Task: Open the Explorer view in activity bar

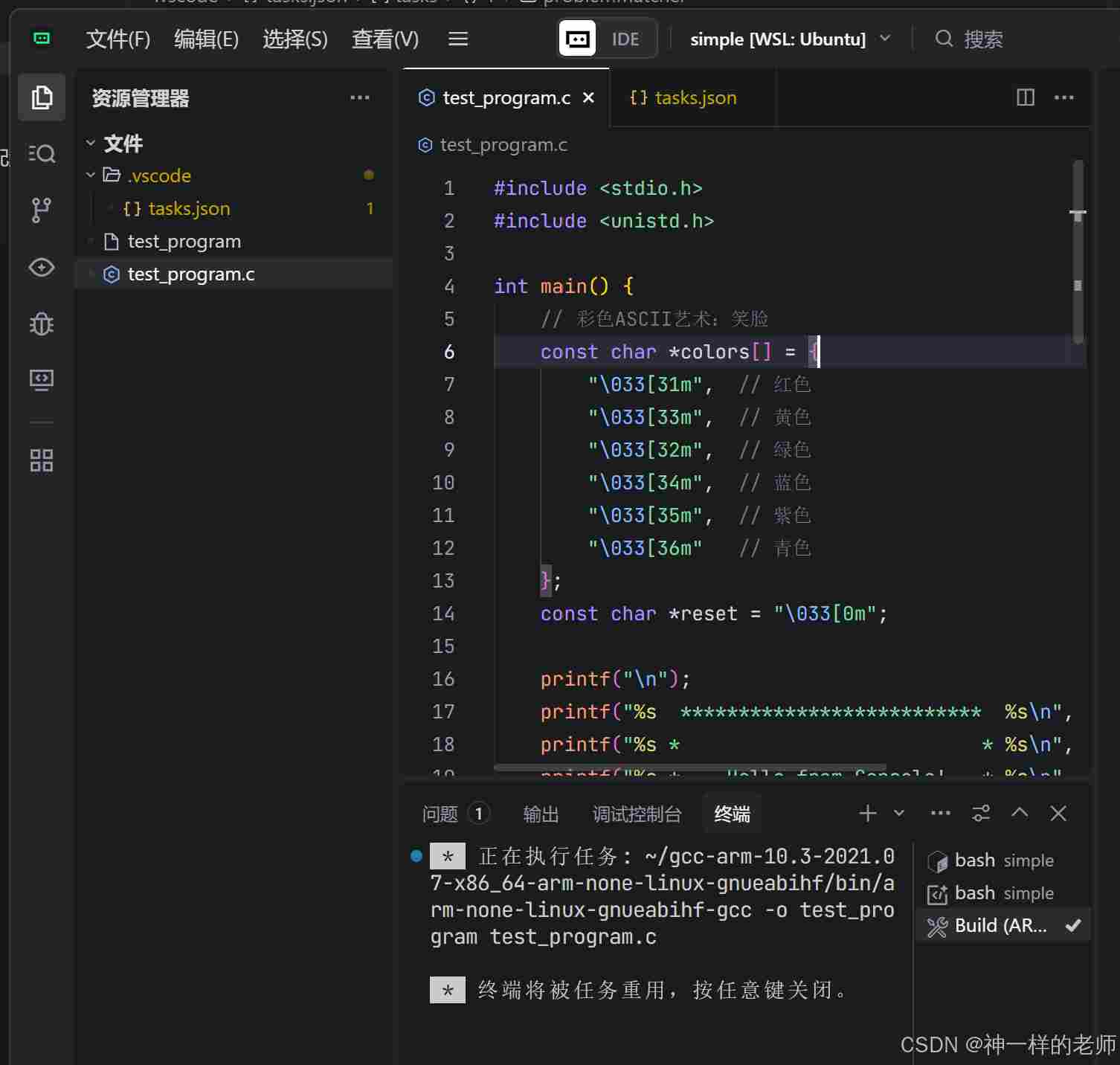Action: tap(42, 97)
